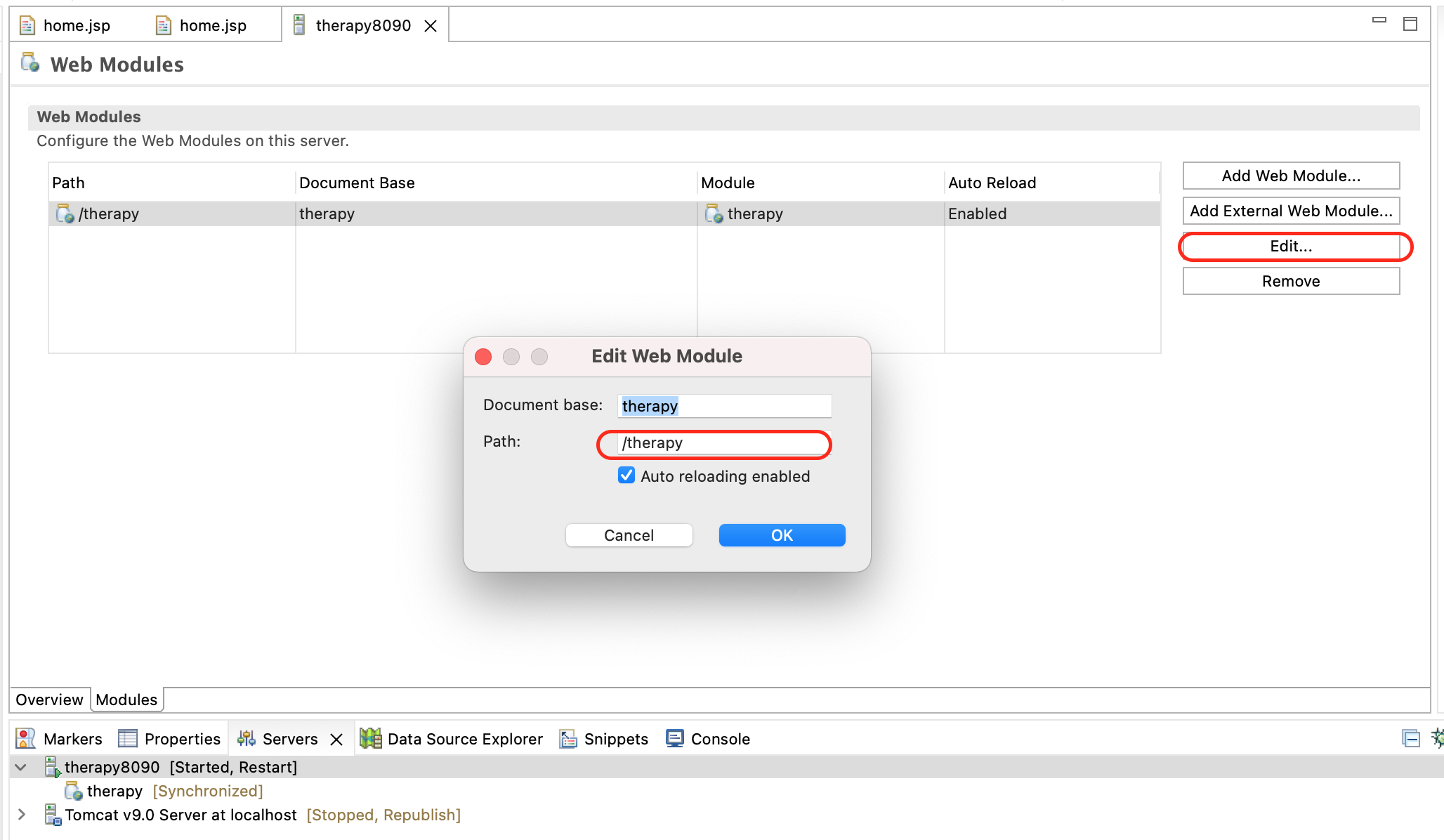Click the Snippets view icon
1444x840 pixels.
pyautogui.click(x=567, y=739)
